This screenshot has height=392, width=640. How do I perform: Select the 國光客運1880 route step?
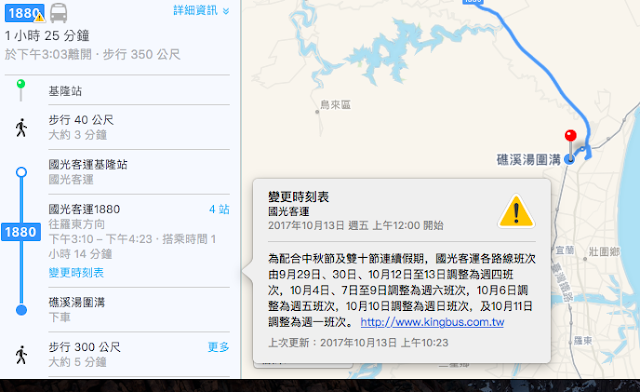tap(139, 241)
